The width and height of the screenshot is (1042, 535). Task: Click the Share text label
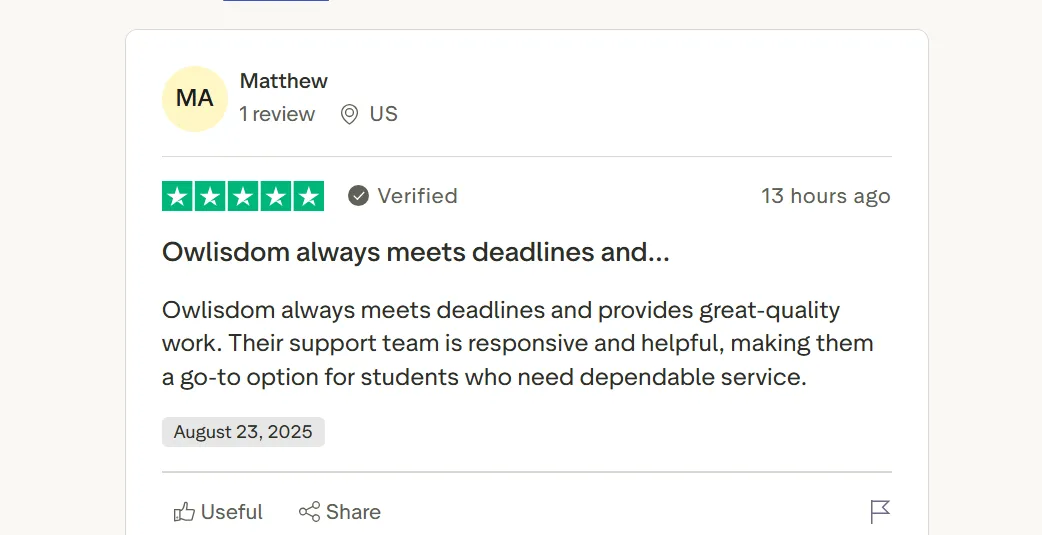pos(353,512)
